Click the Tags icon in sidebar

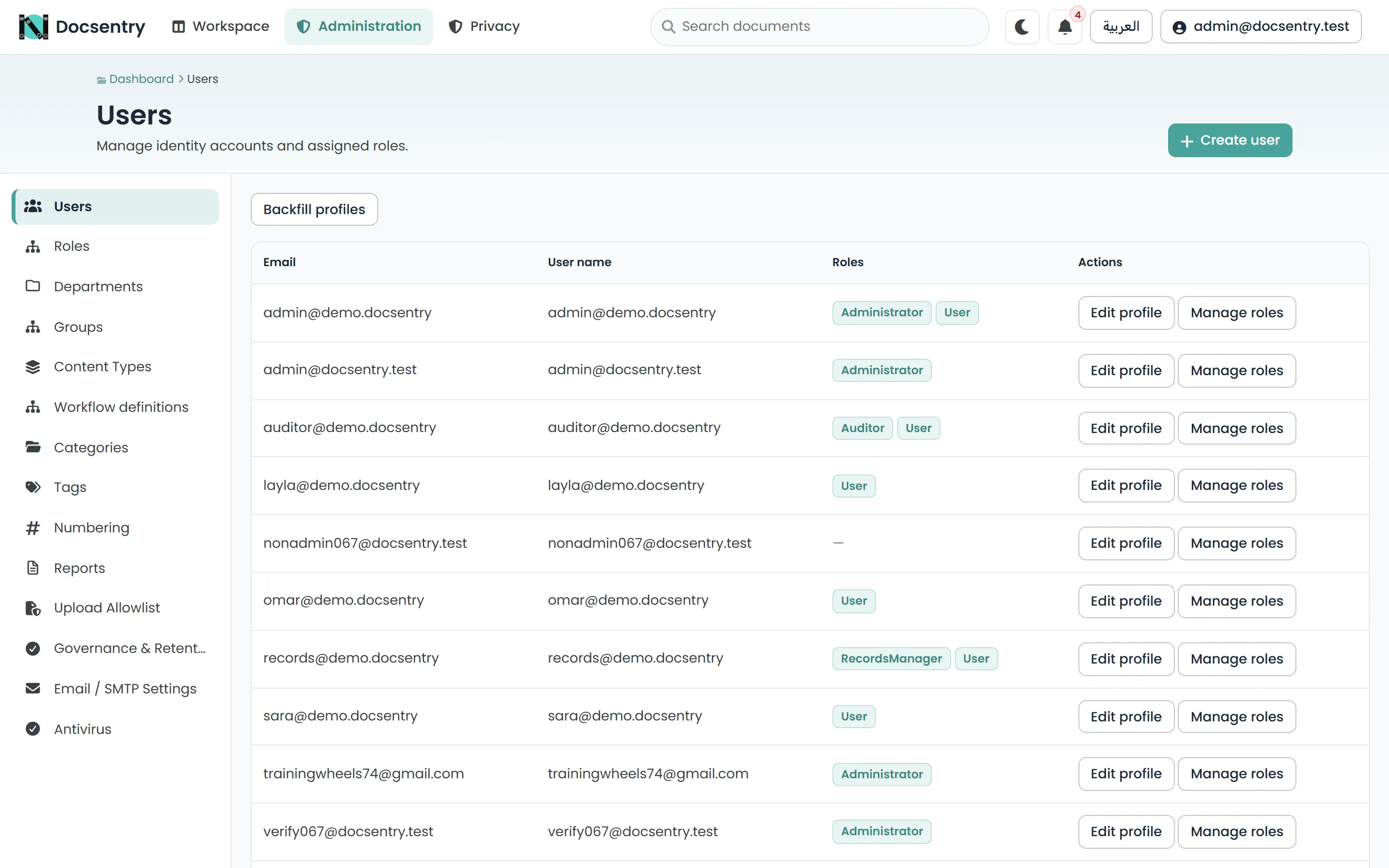coord(33,488)
